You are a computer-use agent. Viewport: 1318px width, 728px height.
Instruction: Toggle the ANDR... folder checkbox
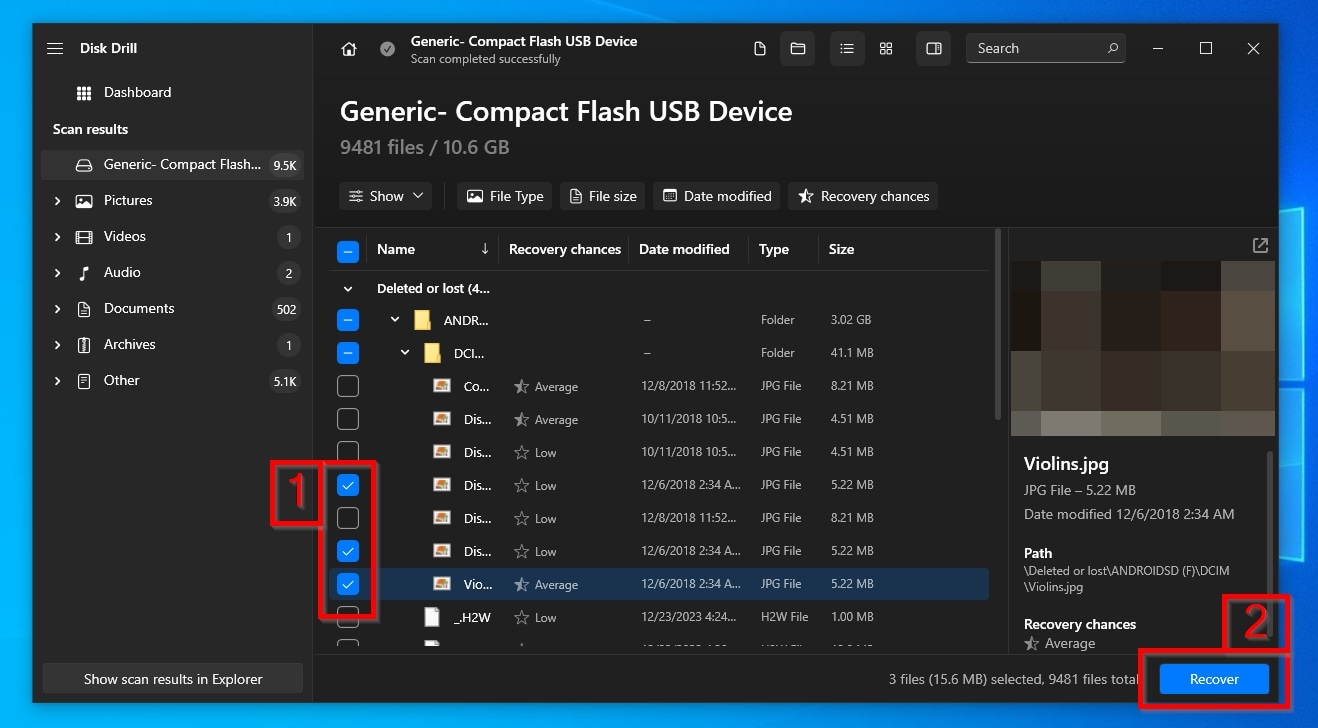[348, 321]
